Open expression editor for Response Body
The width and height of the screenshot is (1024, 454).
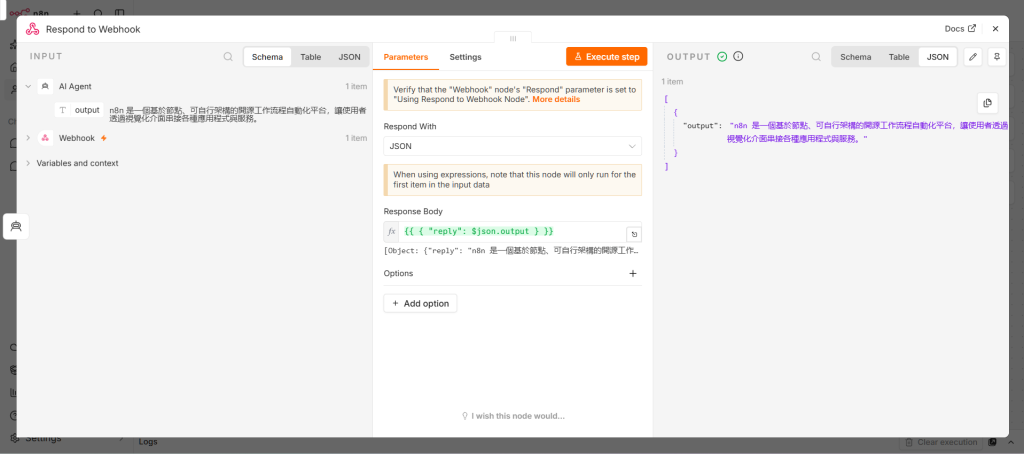click(633, 234)
